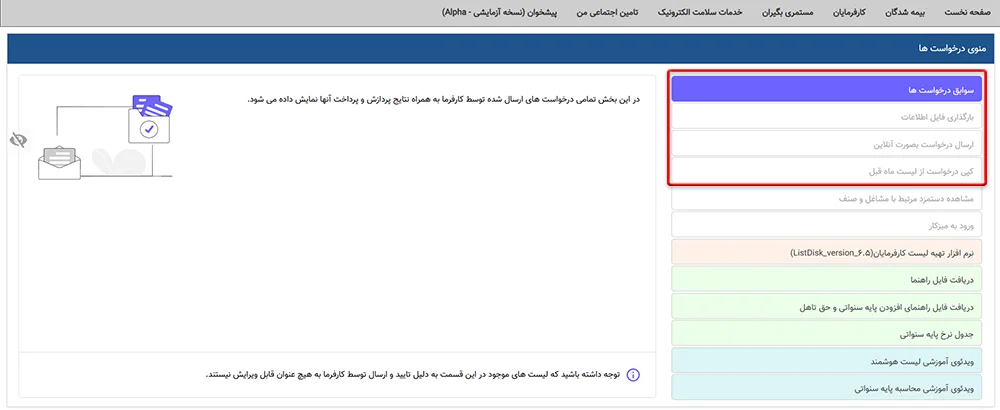The width and height of the screenshot is (1000, 410).
Task: Click the description text starting در این بخش تمامی
Action: pyautogui.click(x=443, y=99)
